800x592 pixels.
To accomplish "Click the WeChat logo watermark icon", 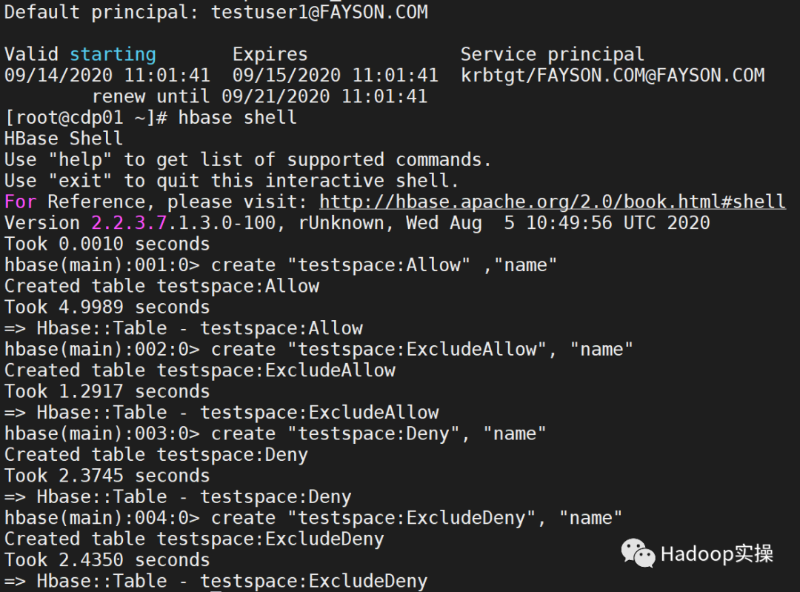I will (638, 553).
